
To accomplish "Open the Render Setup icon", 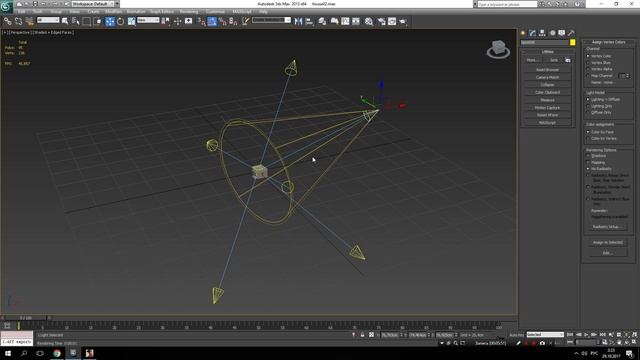I will (x=381, y=21).
